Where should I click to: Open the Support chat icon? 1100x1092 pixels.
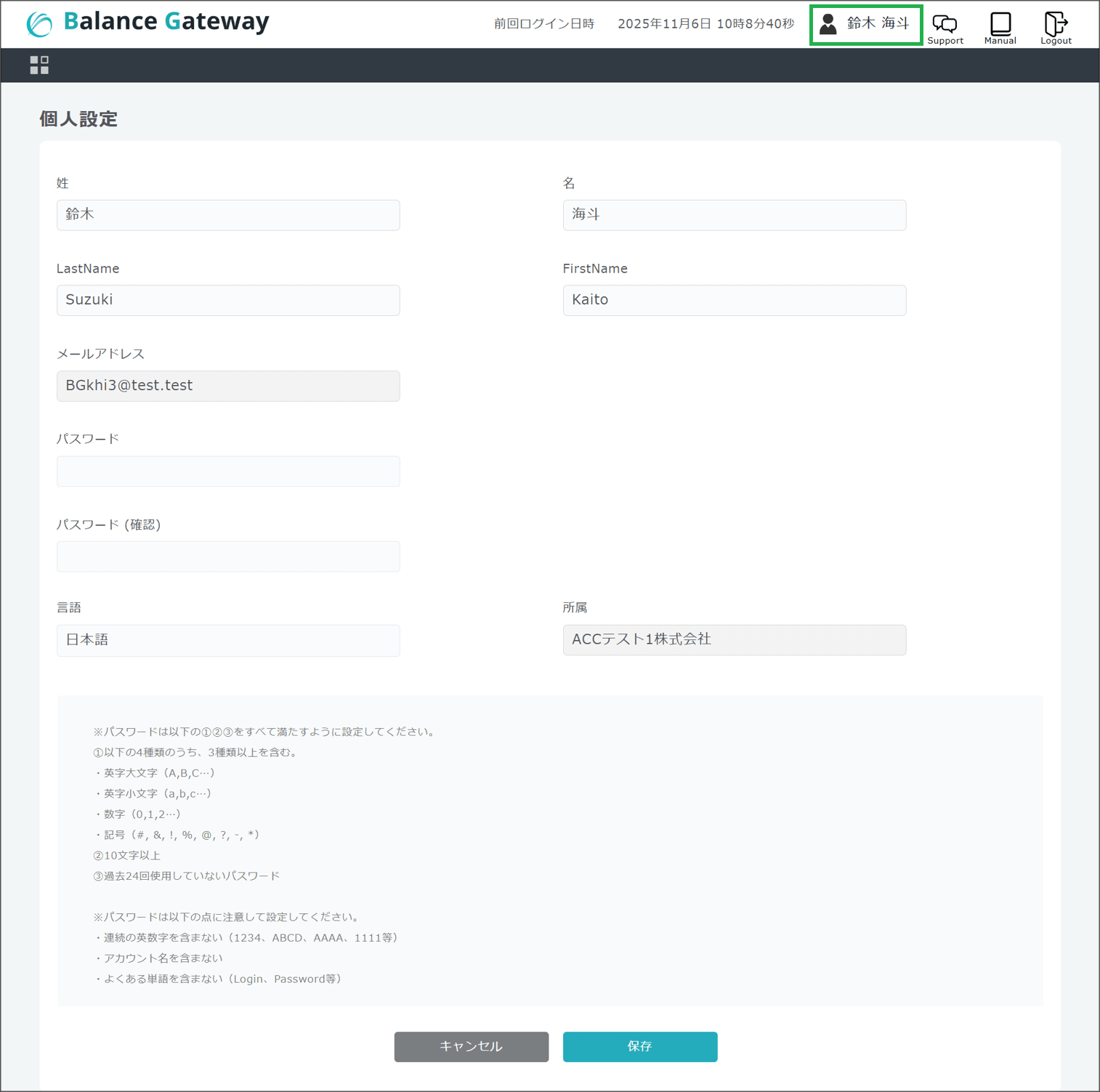pos(945,26)
